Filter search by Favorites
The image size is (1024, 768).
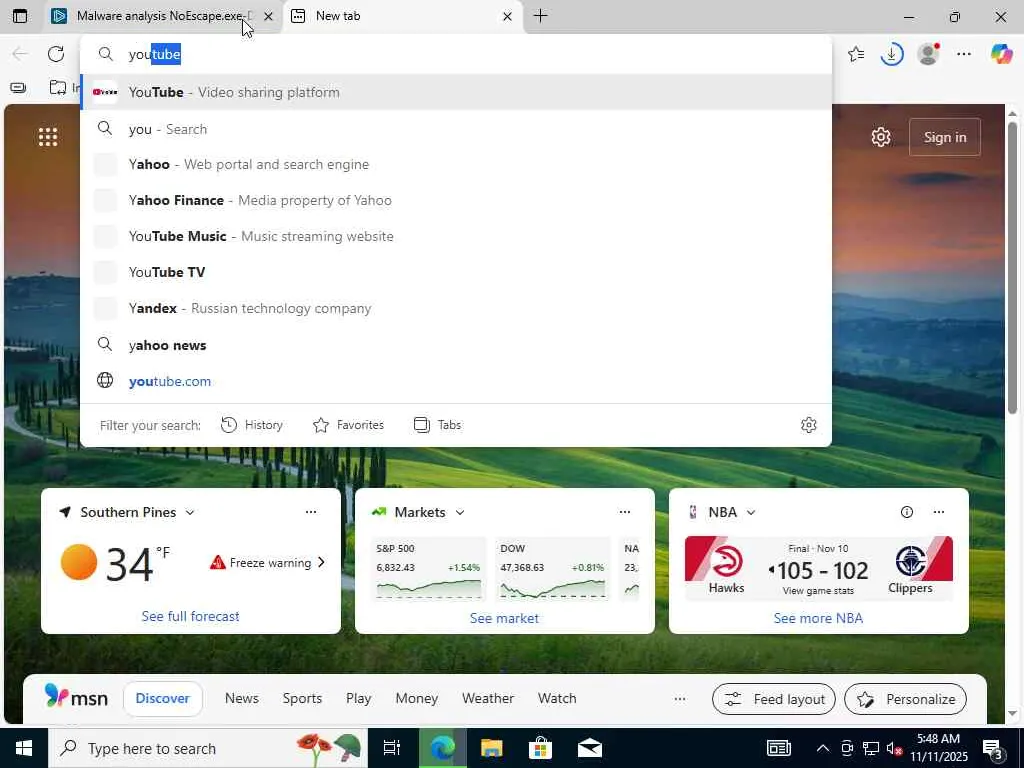(348, 425)
